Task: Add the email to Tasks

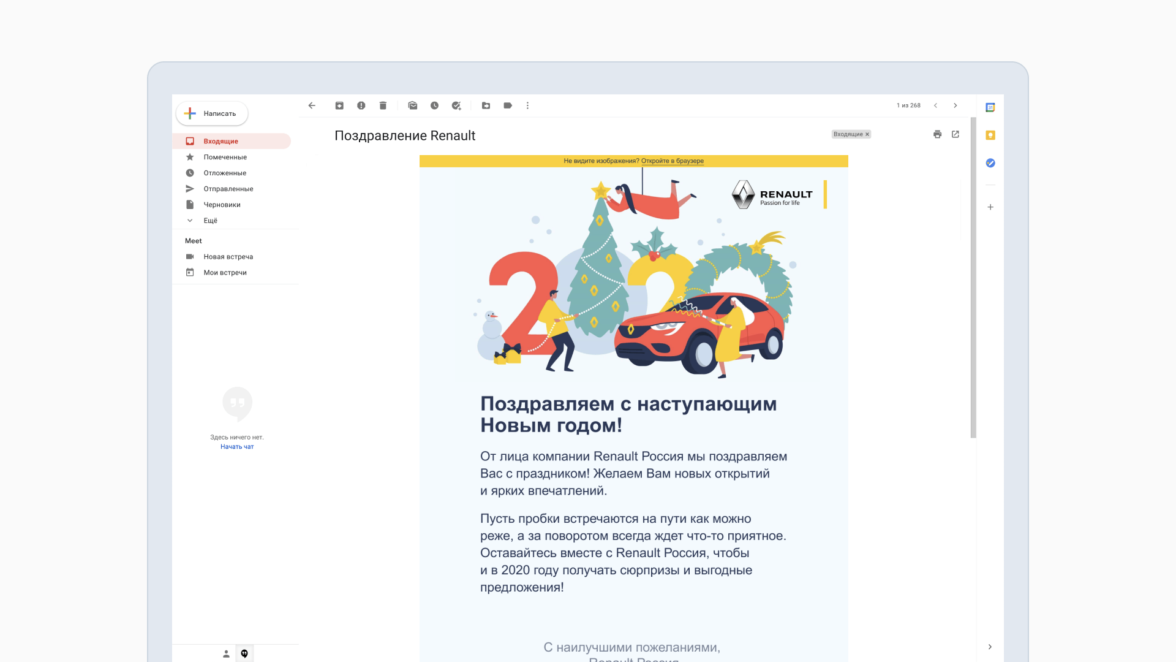Action: point(457,105)
